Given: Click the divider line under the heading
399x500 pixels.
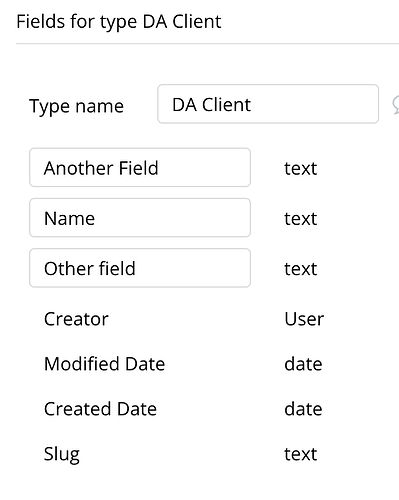Looking at the screenshot, I should click(x=207, y=43).
